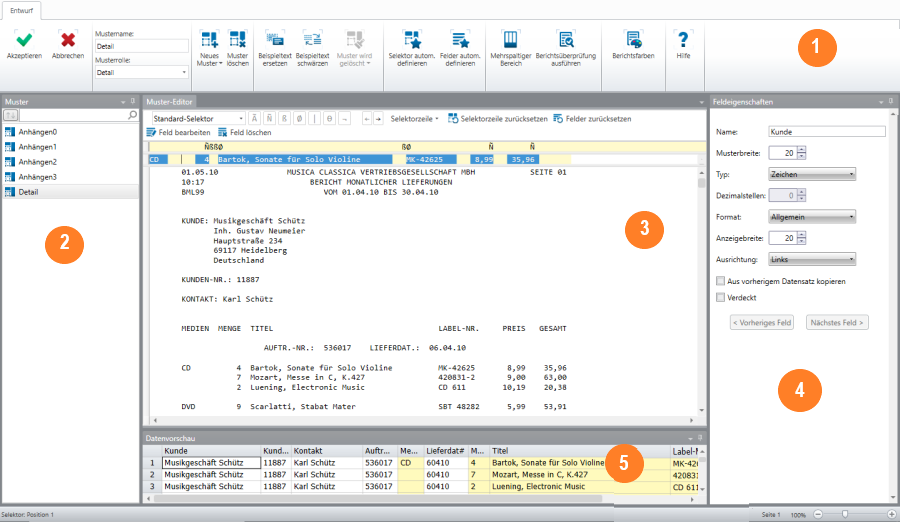This screenshot has height=522, width=900.
Task: Increase Musterbreite with the up stepper
Action: coord(802,149)
